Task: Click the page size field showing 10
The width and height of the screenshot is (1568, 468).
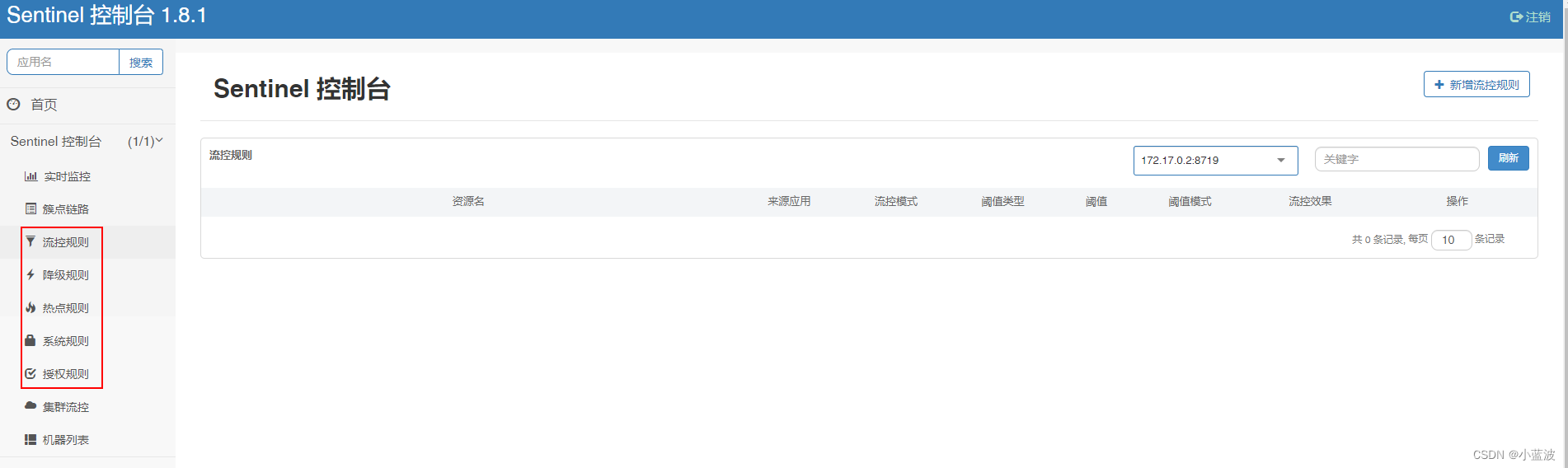Action: [x=1451, y=240]
